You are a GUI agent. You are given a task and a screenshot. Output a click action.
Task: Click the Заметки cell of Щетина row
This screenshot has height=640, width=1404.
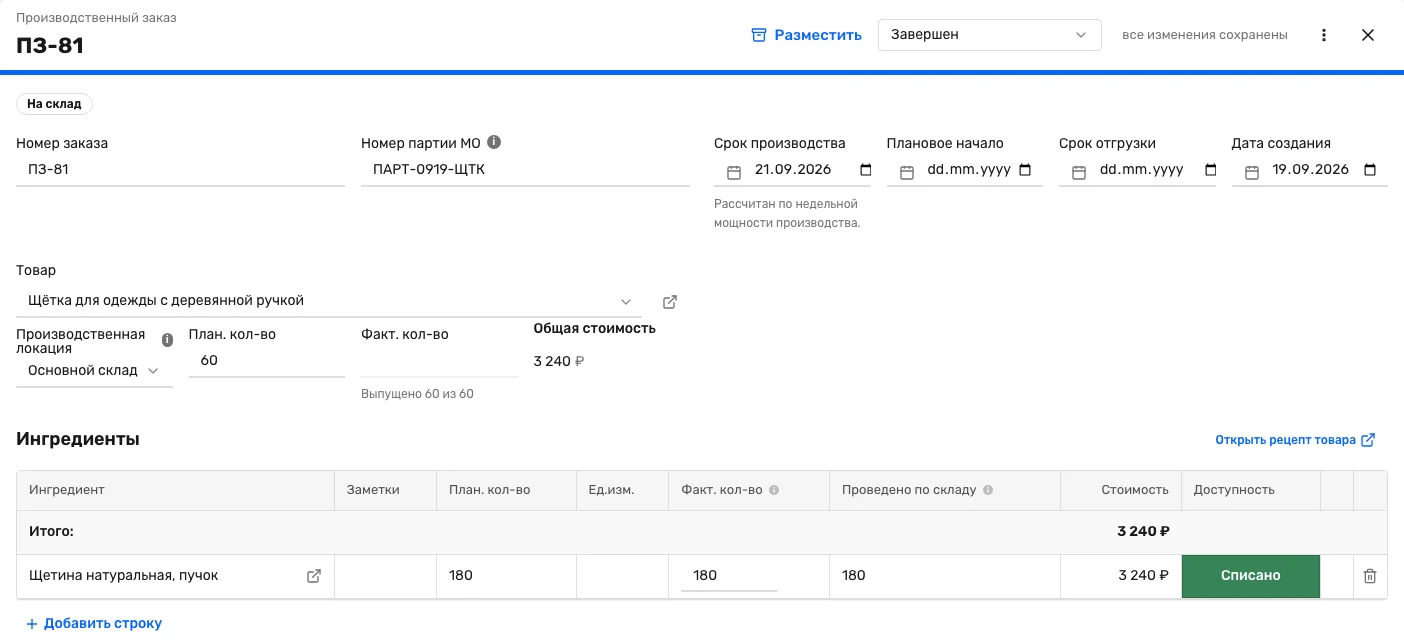click(385, 576)
